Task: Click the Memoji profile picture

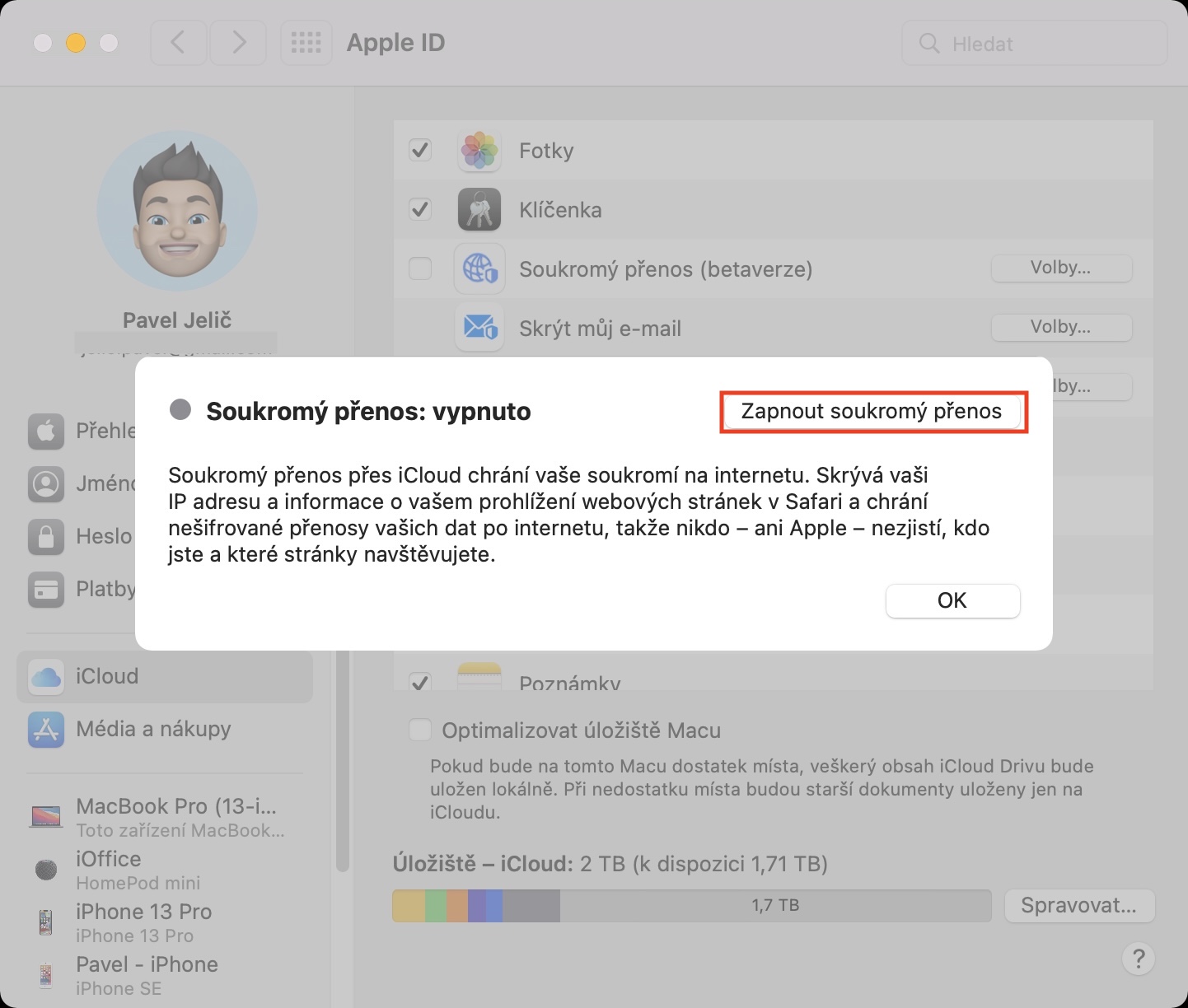Action: [x=177, y=211]
